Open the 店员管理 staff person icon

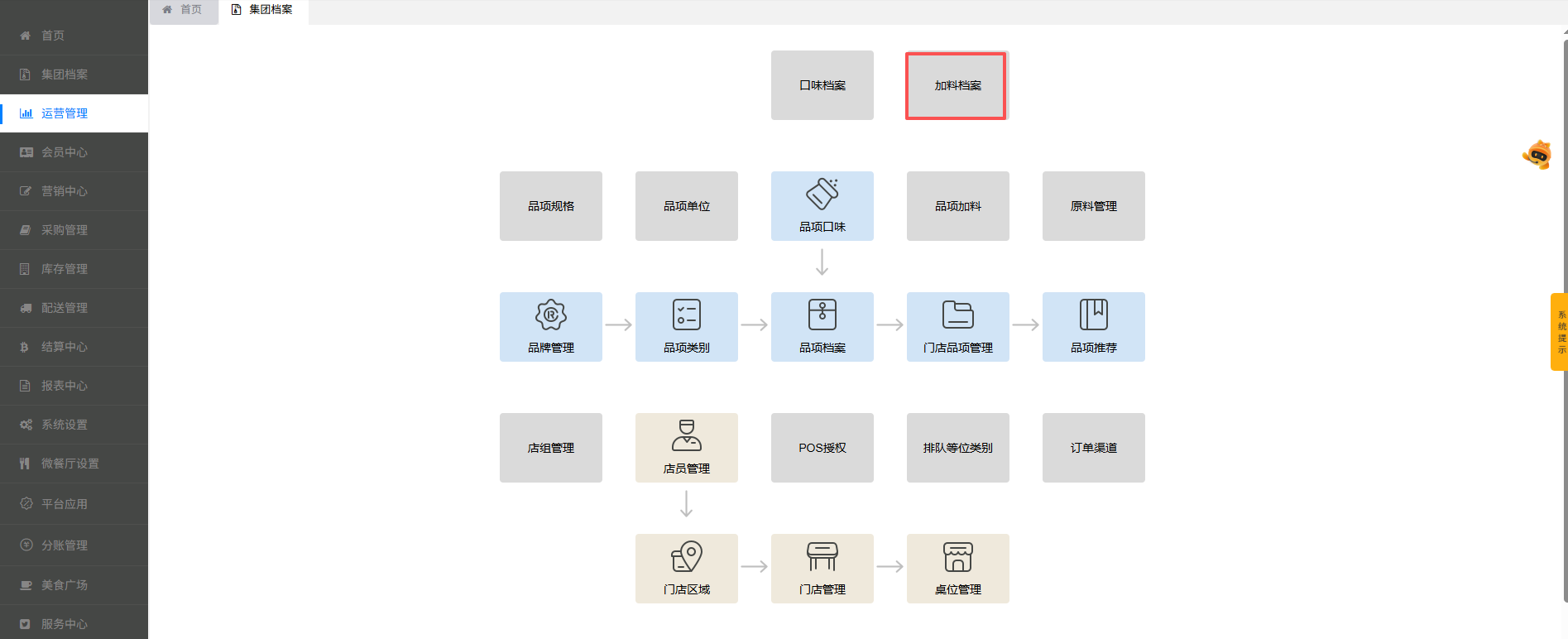tap(686, 435)
